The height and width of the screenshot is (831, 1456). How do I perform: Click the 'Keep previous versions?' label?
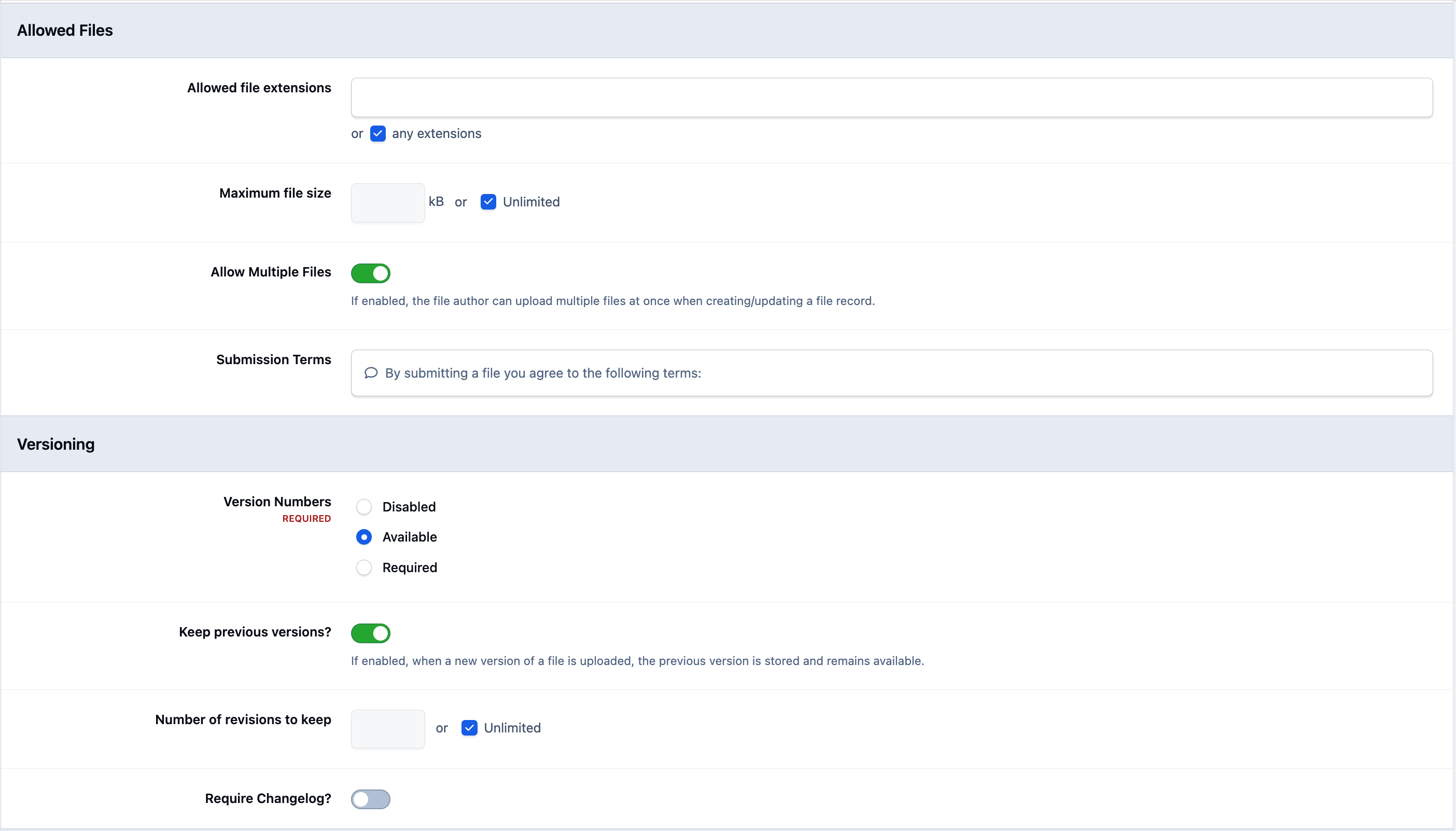pos(255,632)
